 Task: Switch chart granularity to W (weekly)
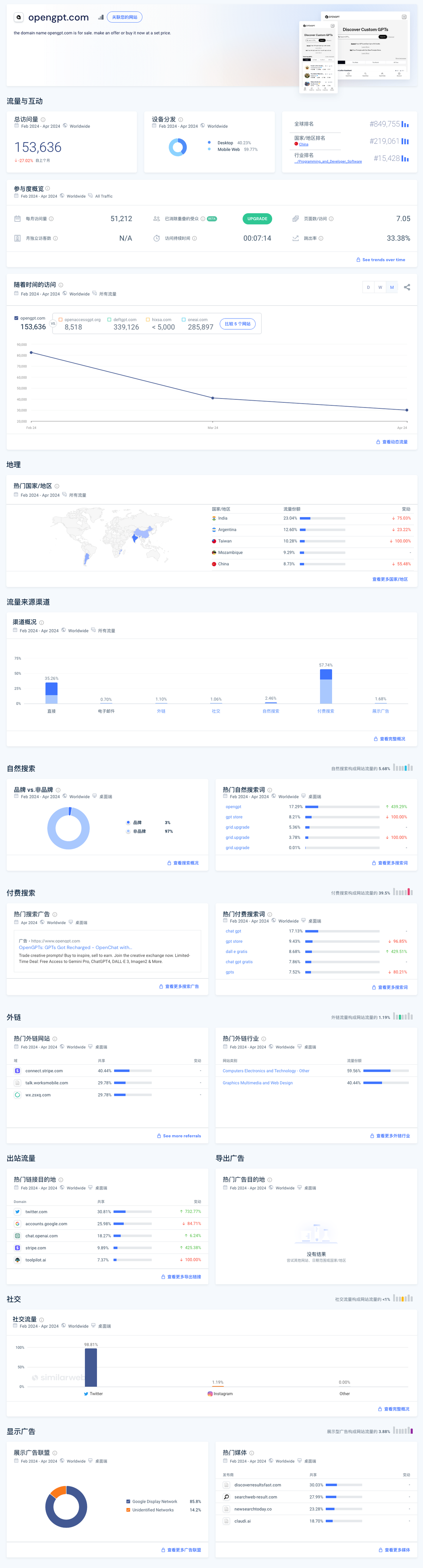pyautogui.click(x=380, y=287)
